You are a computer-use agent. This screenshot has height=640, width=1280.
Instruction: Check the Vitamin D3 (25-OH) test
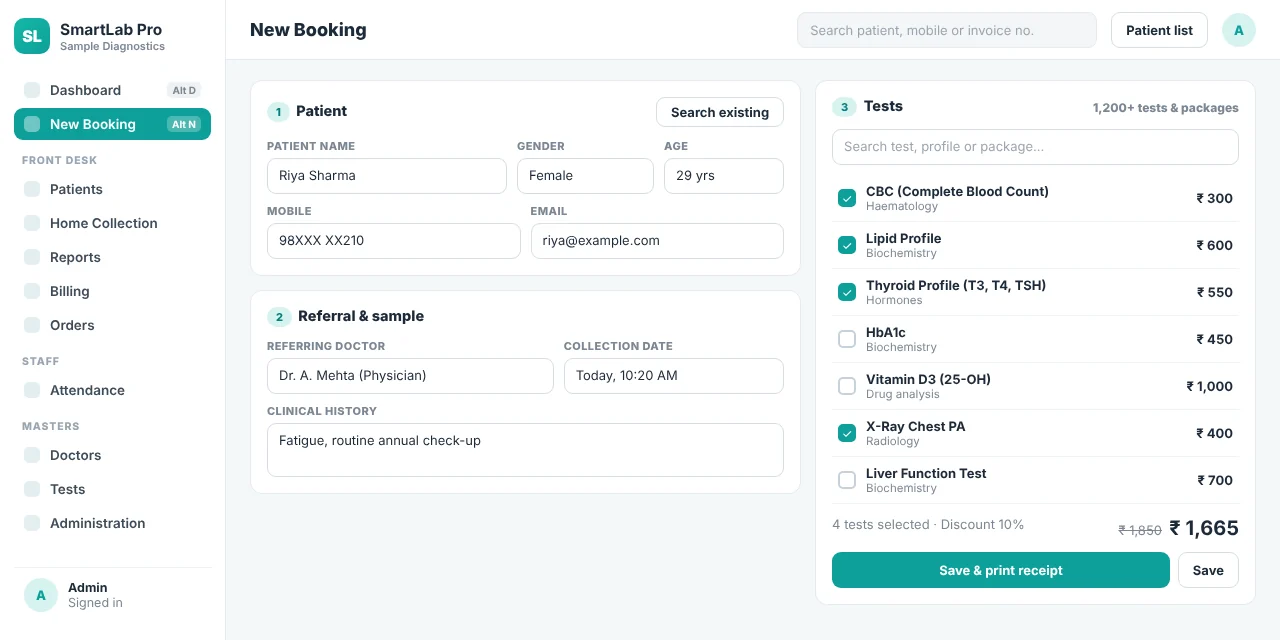click(847, 386)
